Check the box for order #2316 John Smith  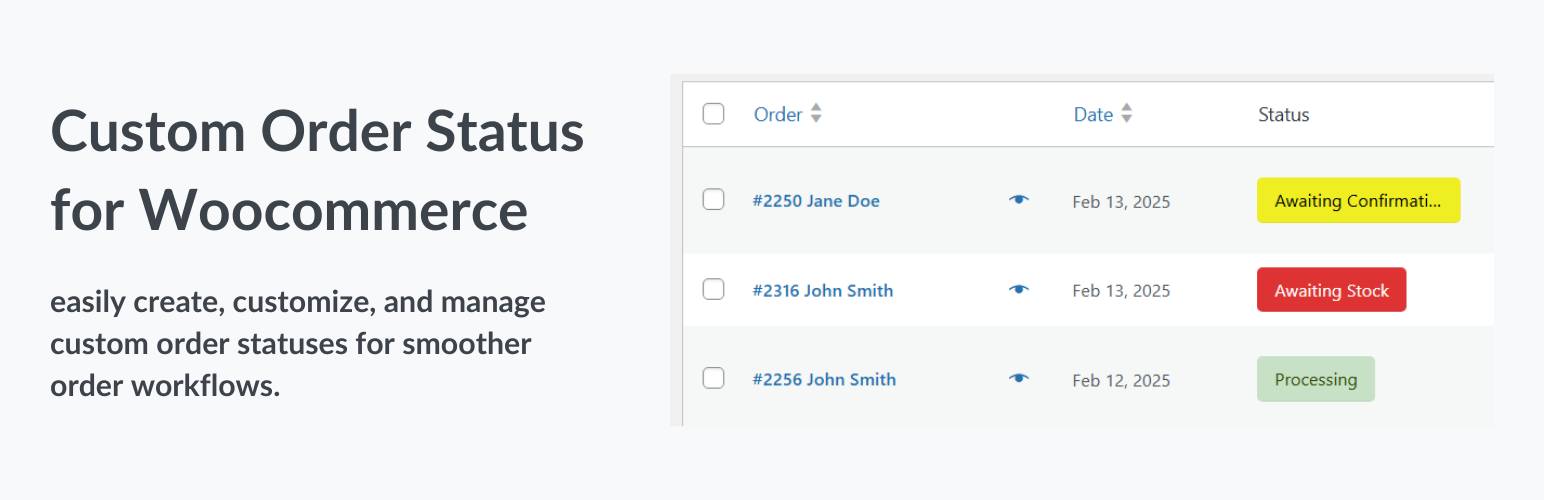[713, 290]
